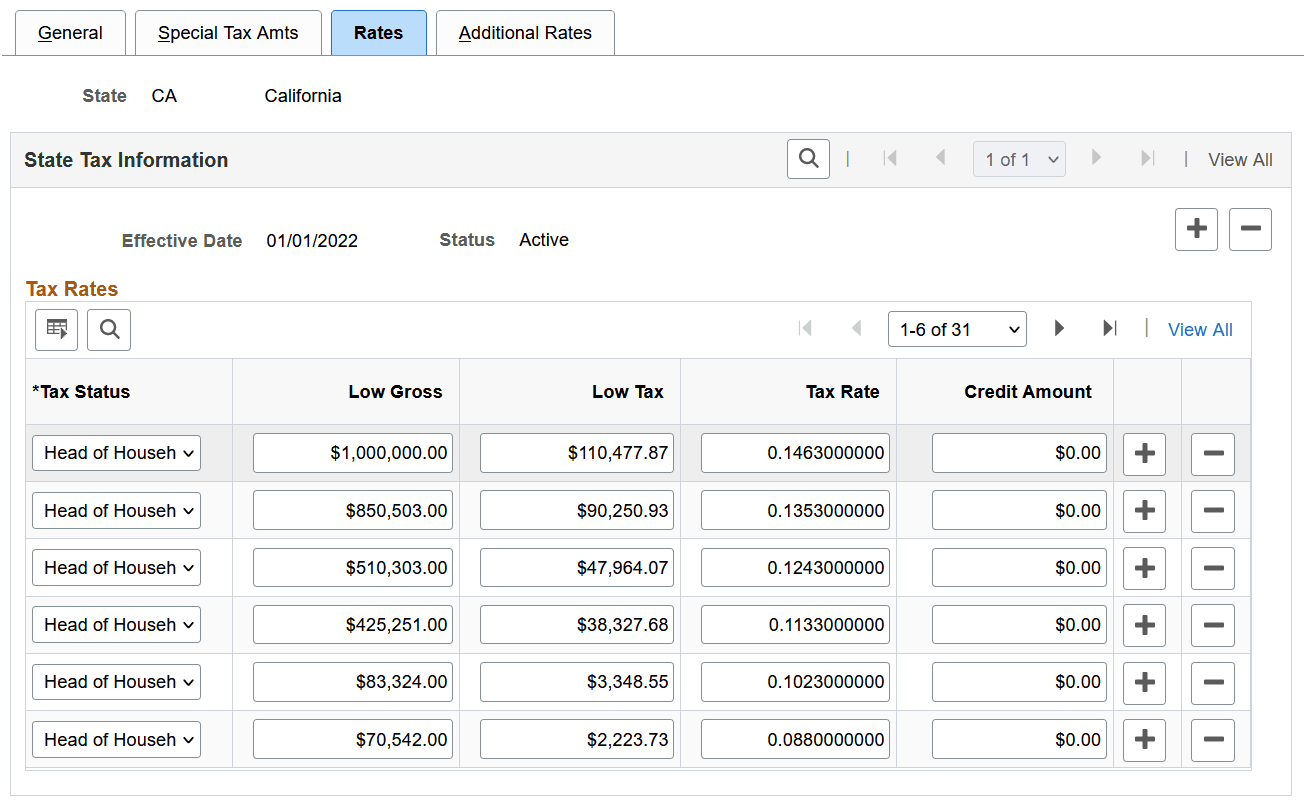The image size is (1304, 804).
Task: Edit the Tax Rate field showing 0.0880000000
Action: pyautogui.click(x=794, y=739)
